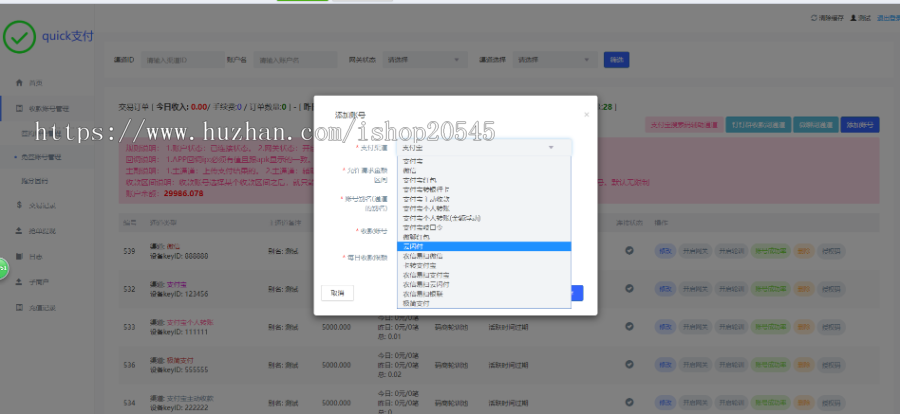Click status check icon in row 539
Screen dimensions: 900x414
tap(629, 250)
